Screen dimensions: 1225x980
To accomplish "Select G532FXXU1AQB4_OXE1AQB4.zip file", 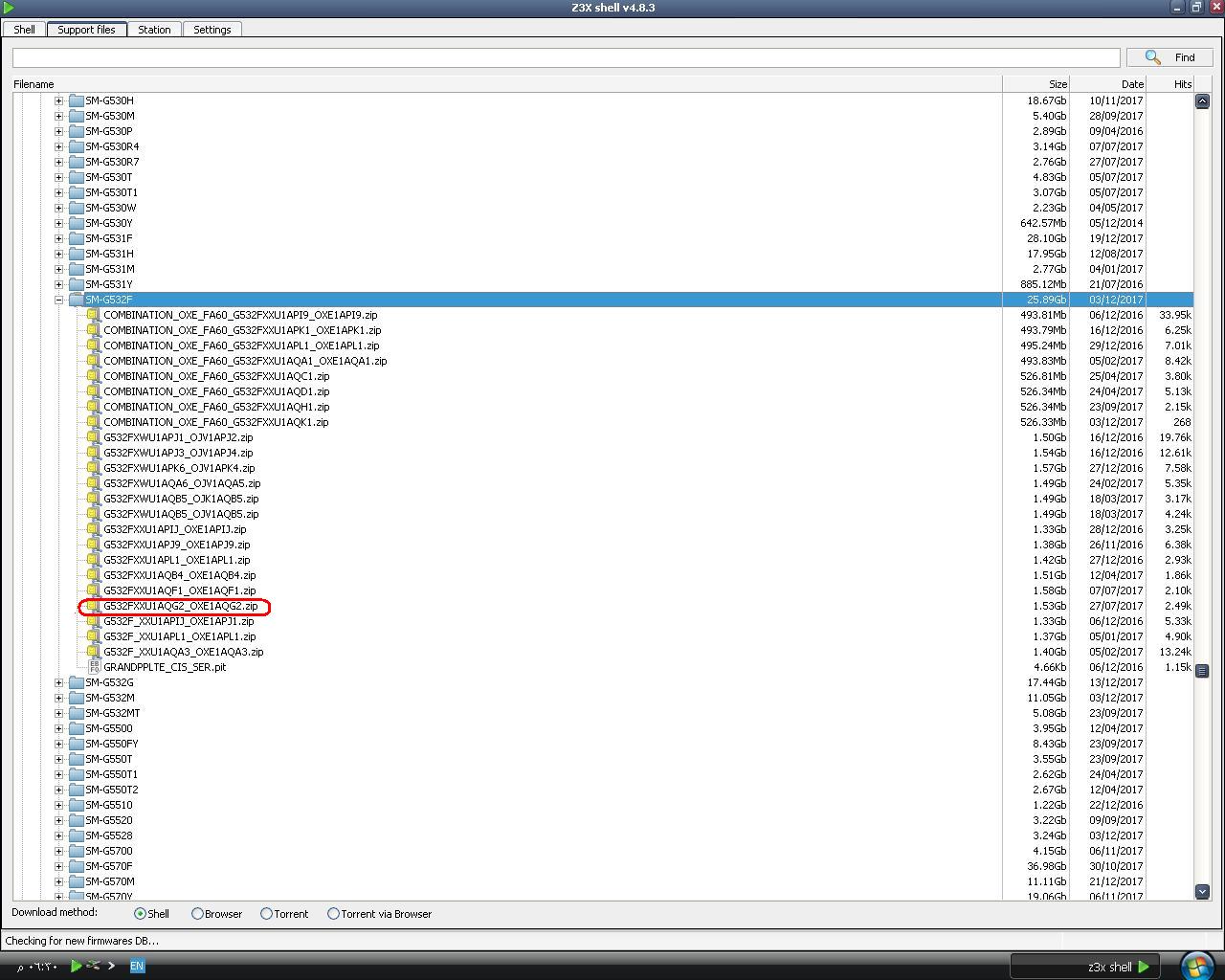I will click(x=179, y=575).
